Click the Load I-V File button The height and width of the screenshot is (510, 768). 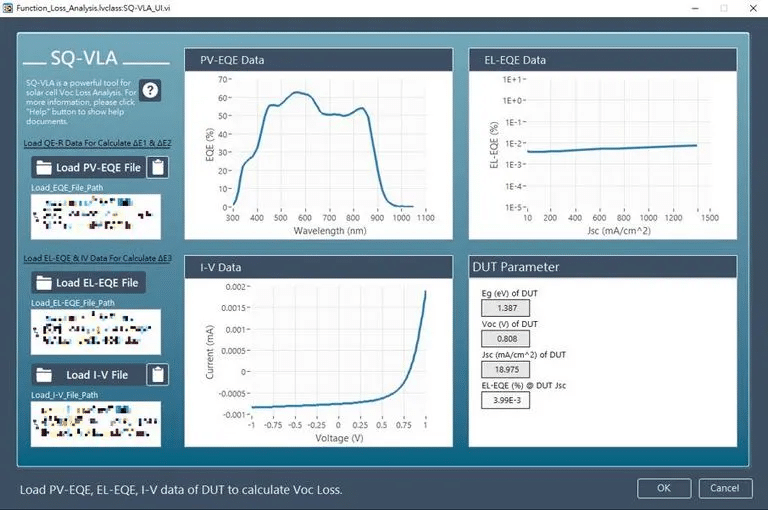pos(89,375)
